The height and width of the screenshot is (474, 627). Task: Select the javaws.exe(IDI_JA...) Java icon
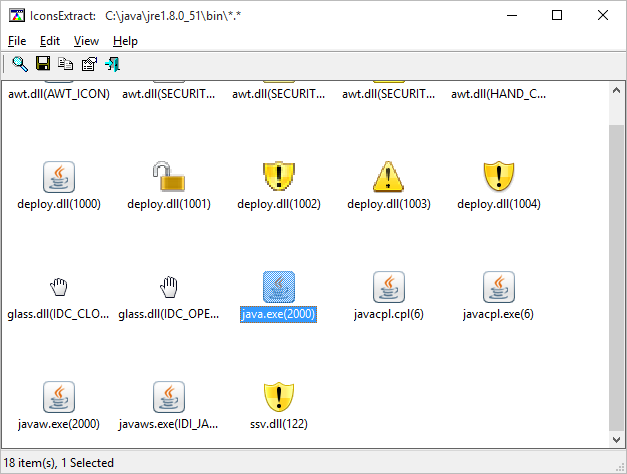[169, 397]
